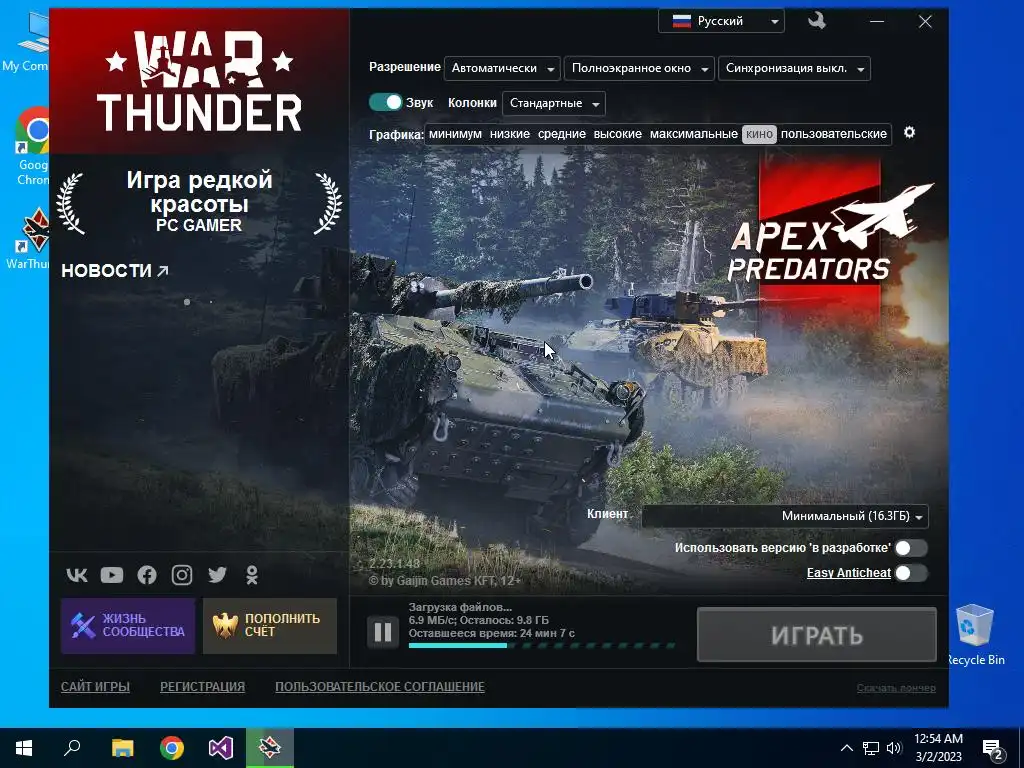Select пользовательские graphics preset
Screen dimensions: 1024x768
[x=834, y=134]
